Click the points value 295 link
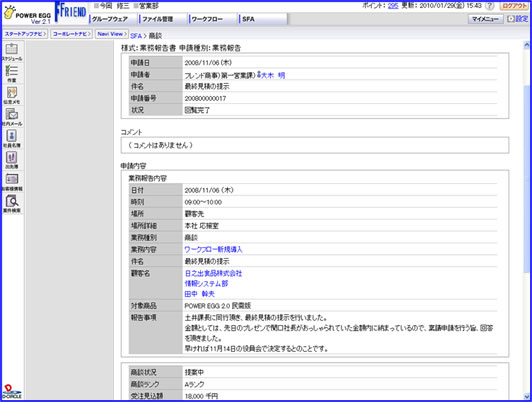The image size is (532, 402). 393,6
